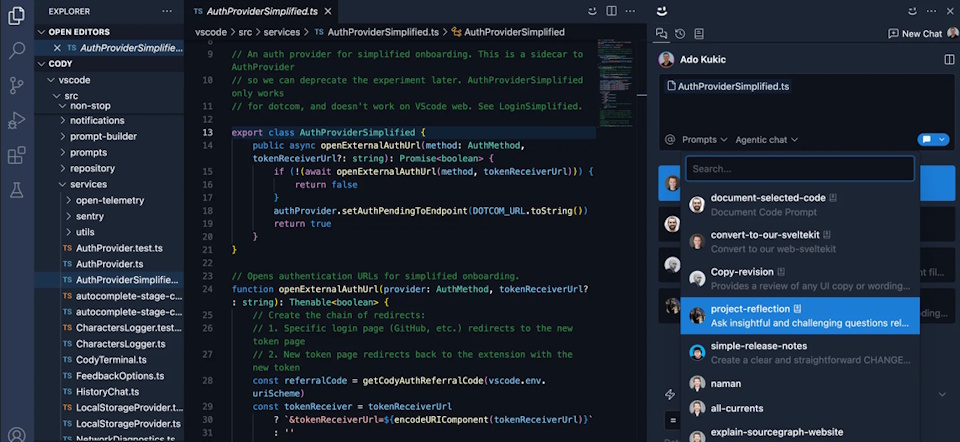Click the code minimap
Image resolution: width=960 pixels, height=442 pixels.
615,83
